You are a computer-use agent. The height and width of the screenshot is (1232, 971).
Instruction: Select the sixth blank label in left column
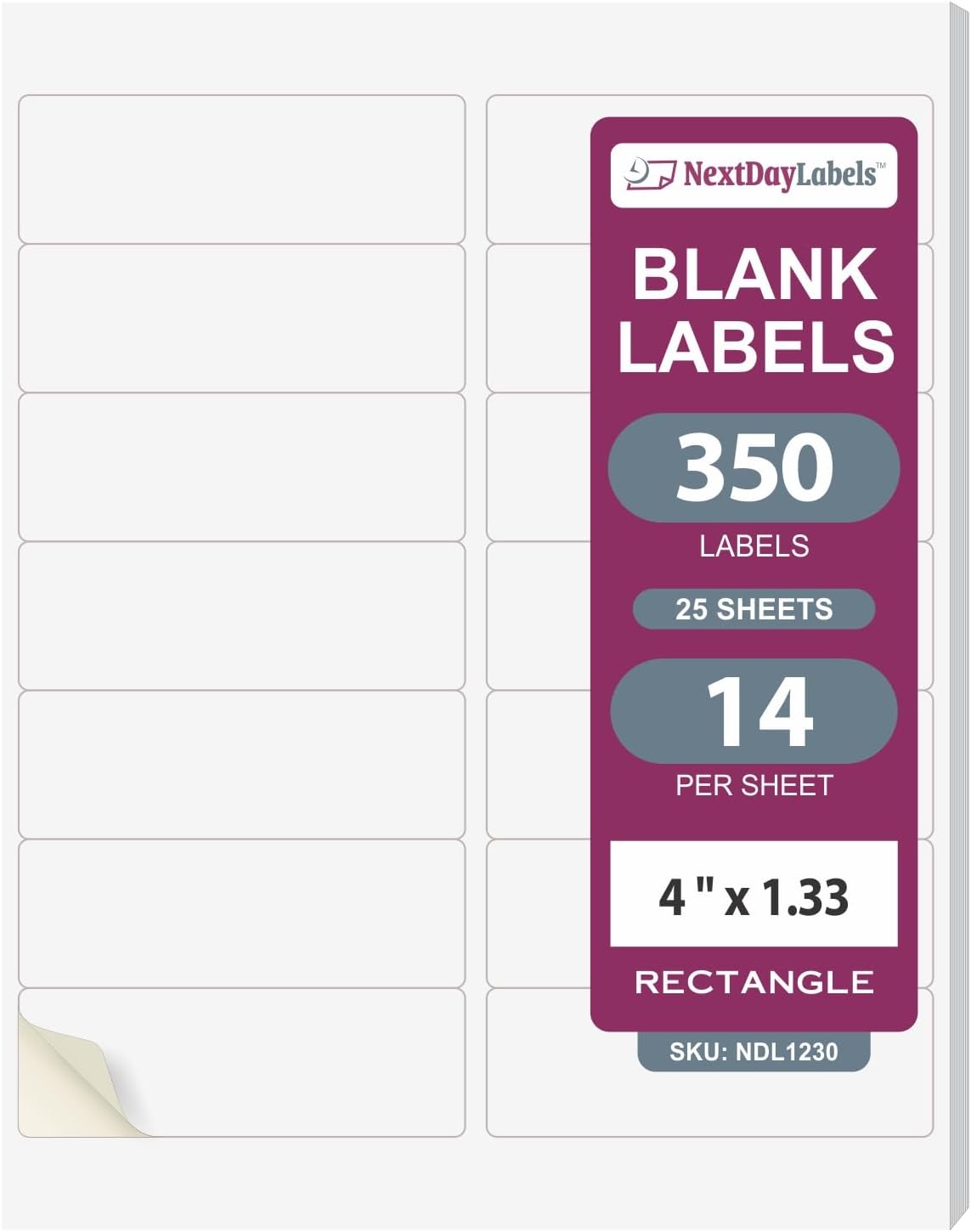[241, 913]
